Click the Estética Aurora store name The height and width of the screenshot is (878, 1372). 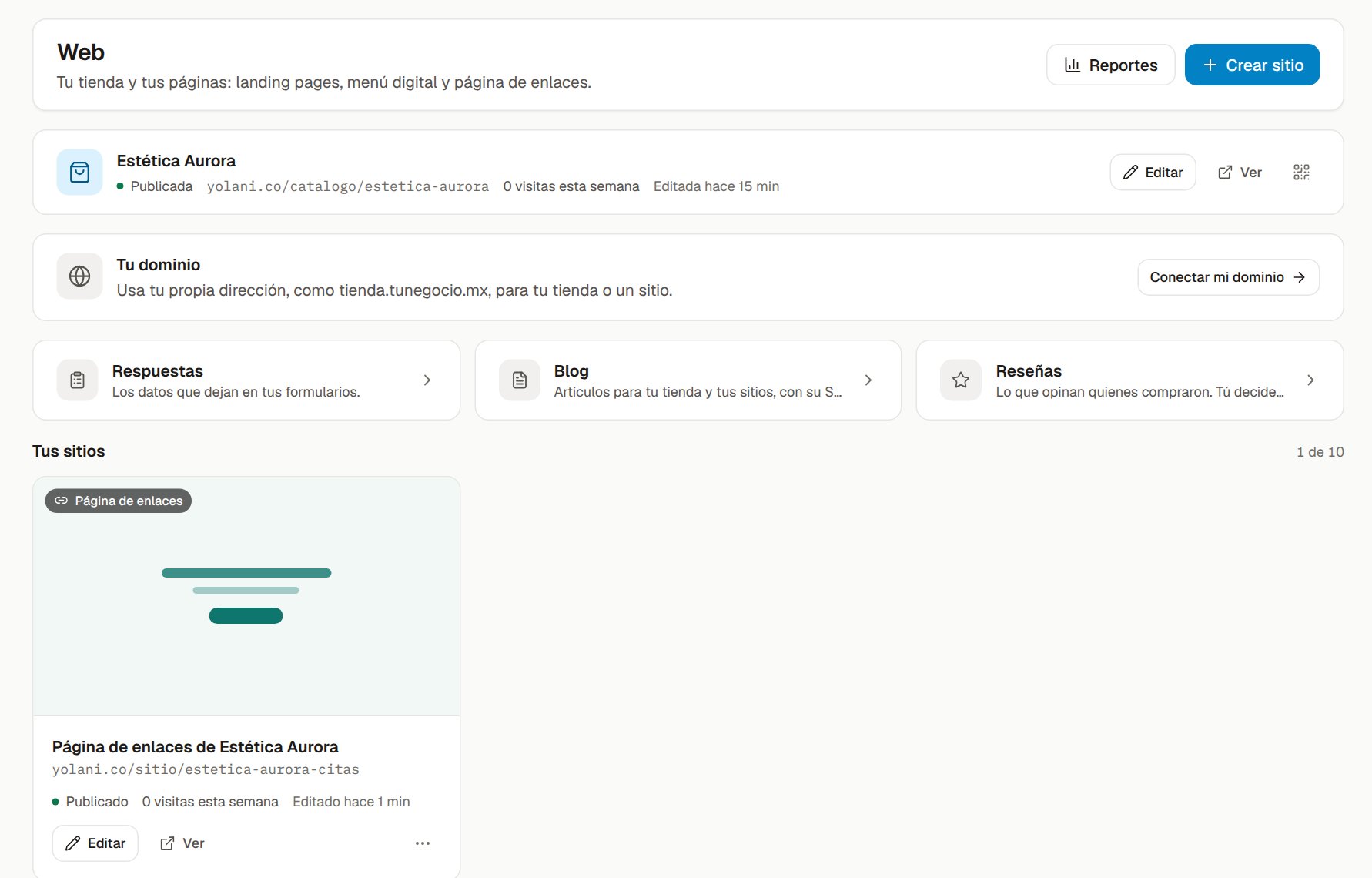[x=176, y=160]
